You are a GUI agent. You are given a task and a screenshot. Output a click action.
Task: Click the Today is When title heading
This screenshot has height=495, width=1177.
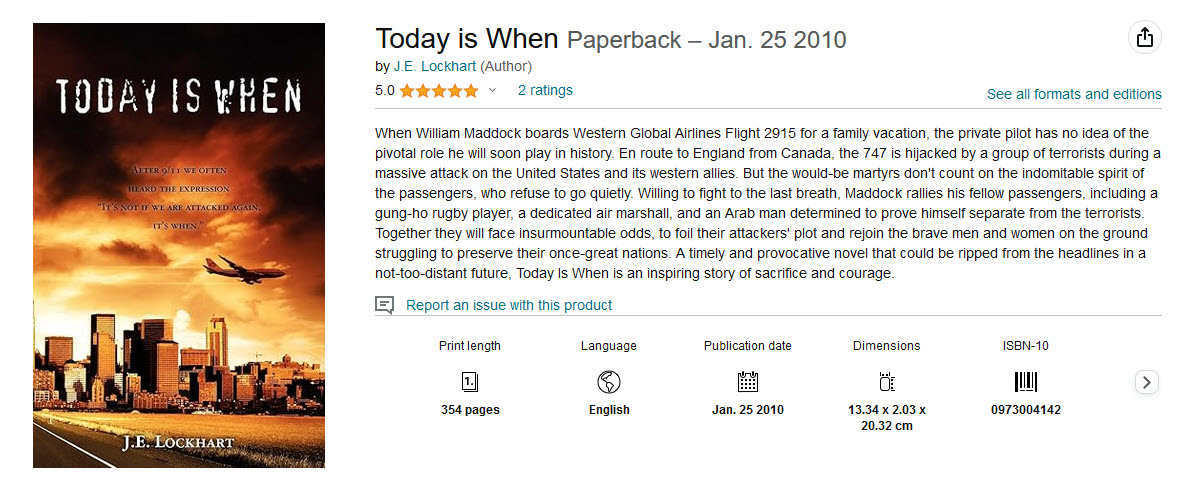pyautogui.click(x=466, y=39)
